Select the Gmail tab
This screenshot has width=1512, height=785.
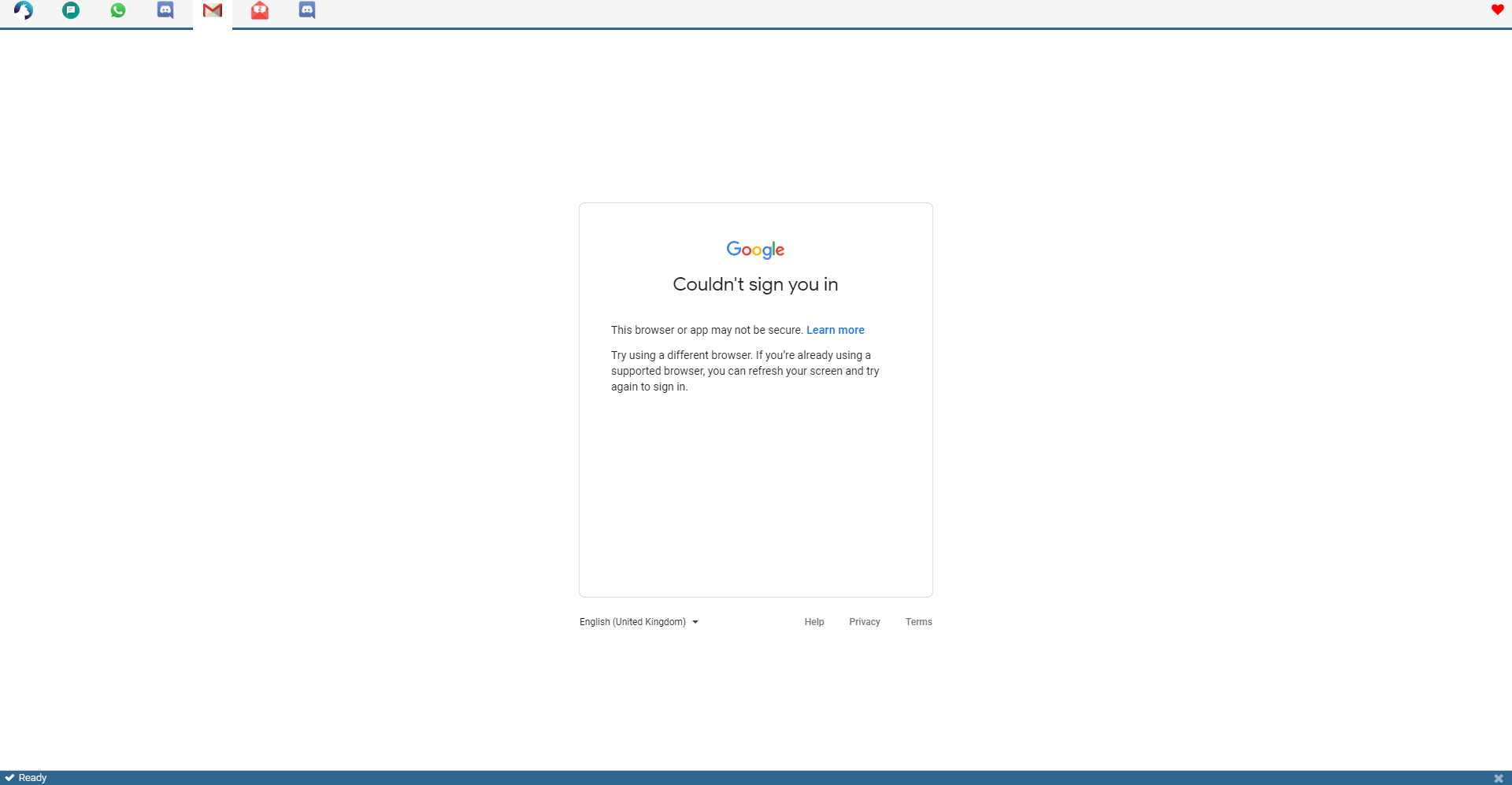pyautogui.click(x=213, y=10)
